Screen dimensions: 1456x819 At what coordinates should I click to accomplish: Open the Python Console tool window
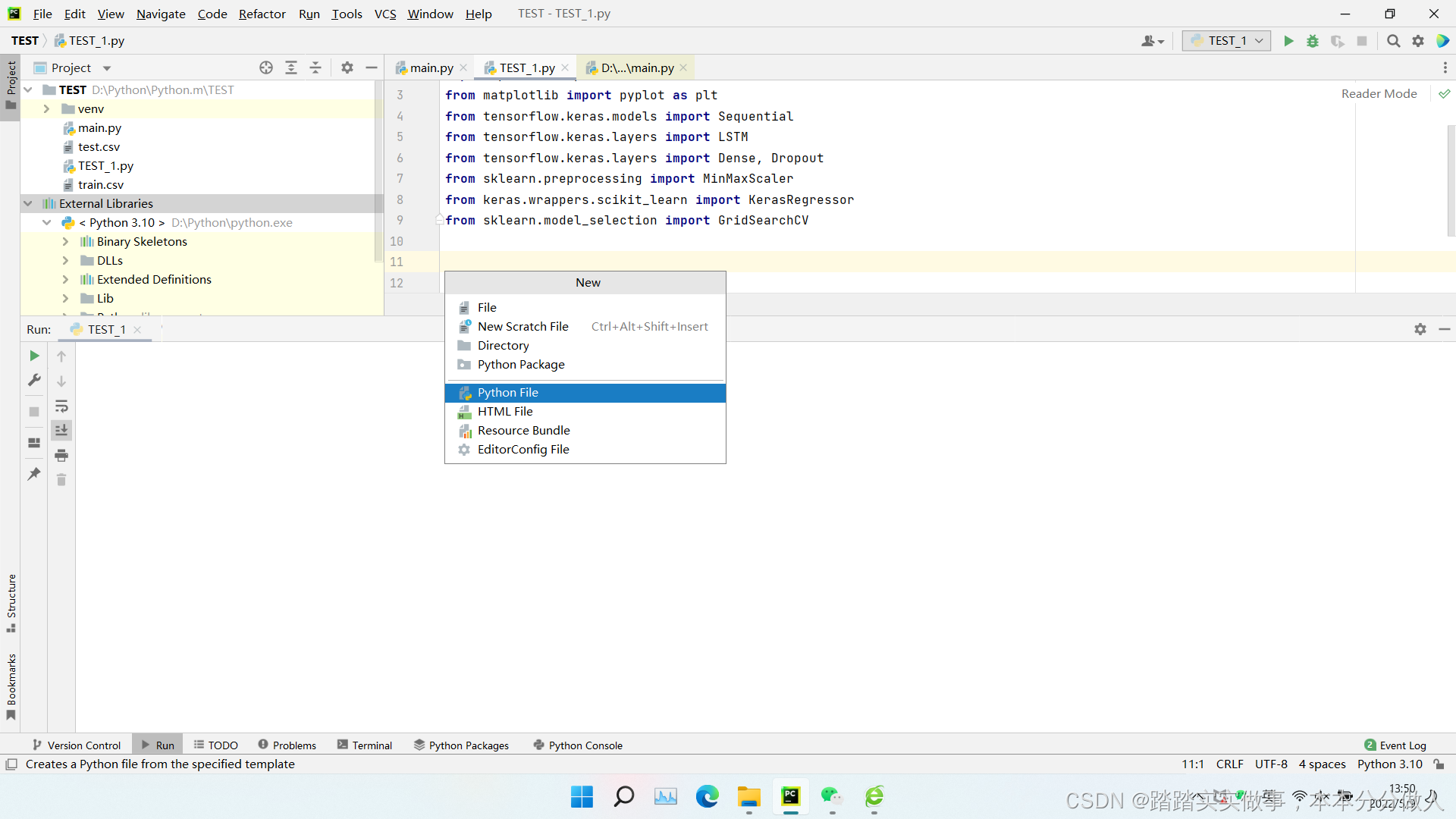click(578, 745)
